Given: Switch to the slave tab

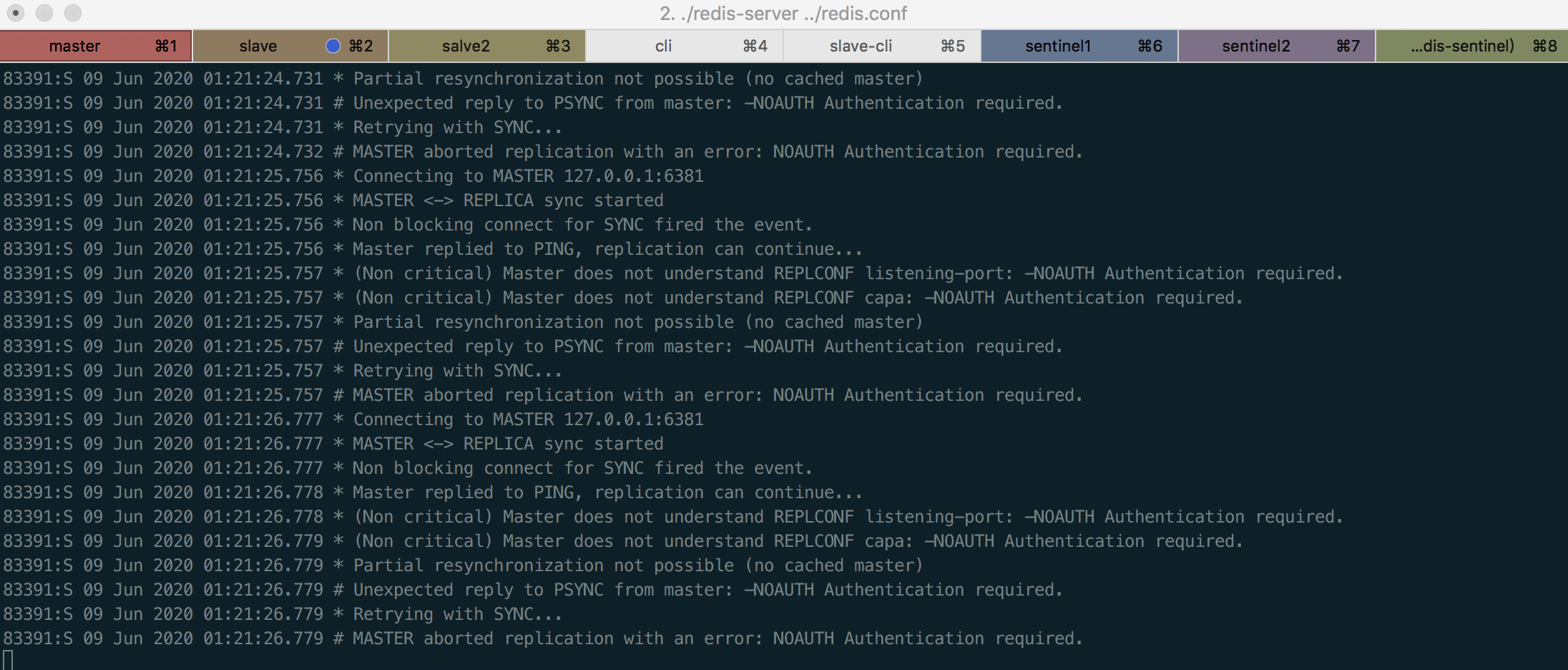Looking at the screenshot, I should point(290,46).
